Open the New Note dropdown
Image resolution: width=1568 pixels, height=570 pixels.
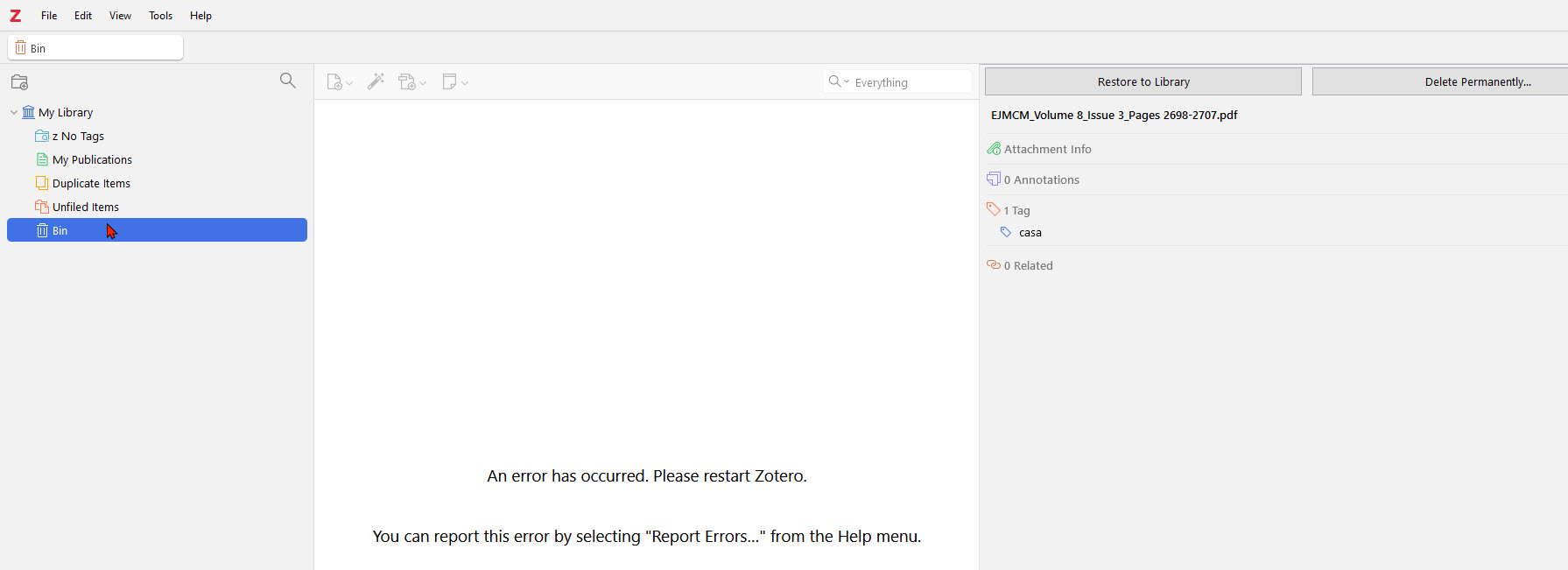455,82
